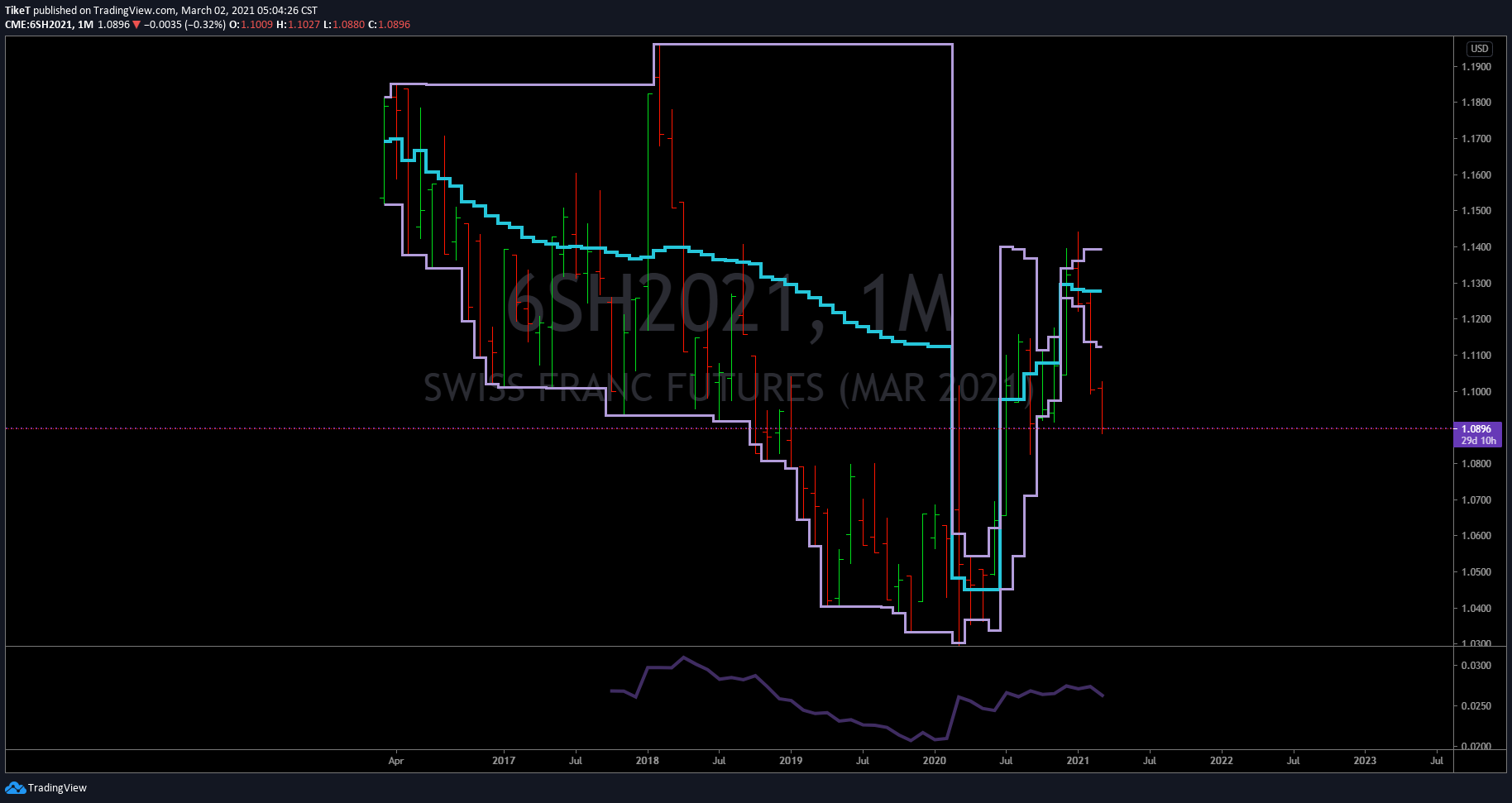The image size is (1512, 803).
Task: Click the close value C:1.0896
Action: pos(390,25)
